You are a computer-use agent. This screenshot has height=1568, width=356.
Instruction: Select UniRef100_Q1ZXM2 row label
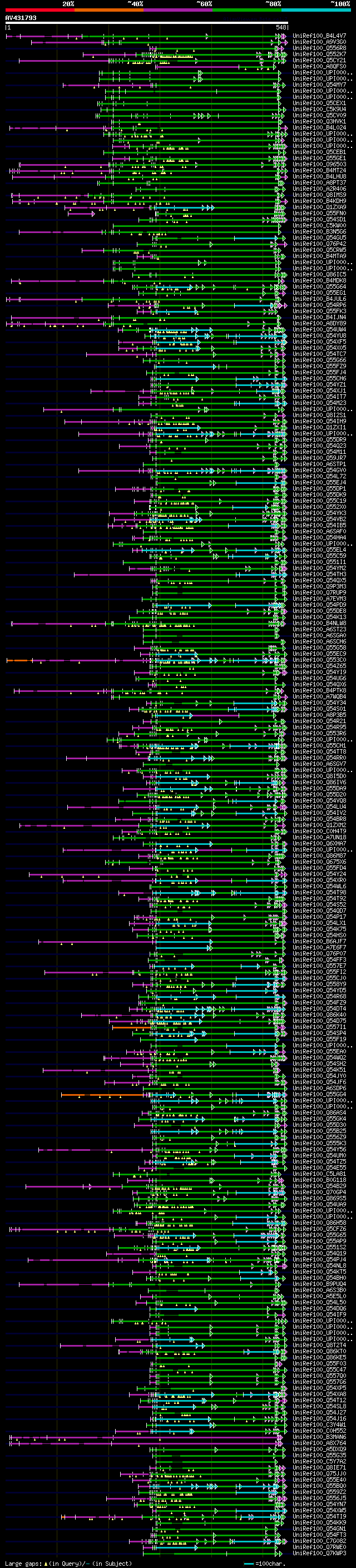319,825
